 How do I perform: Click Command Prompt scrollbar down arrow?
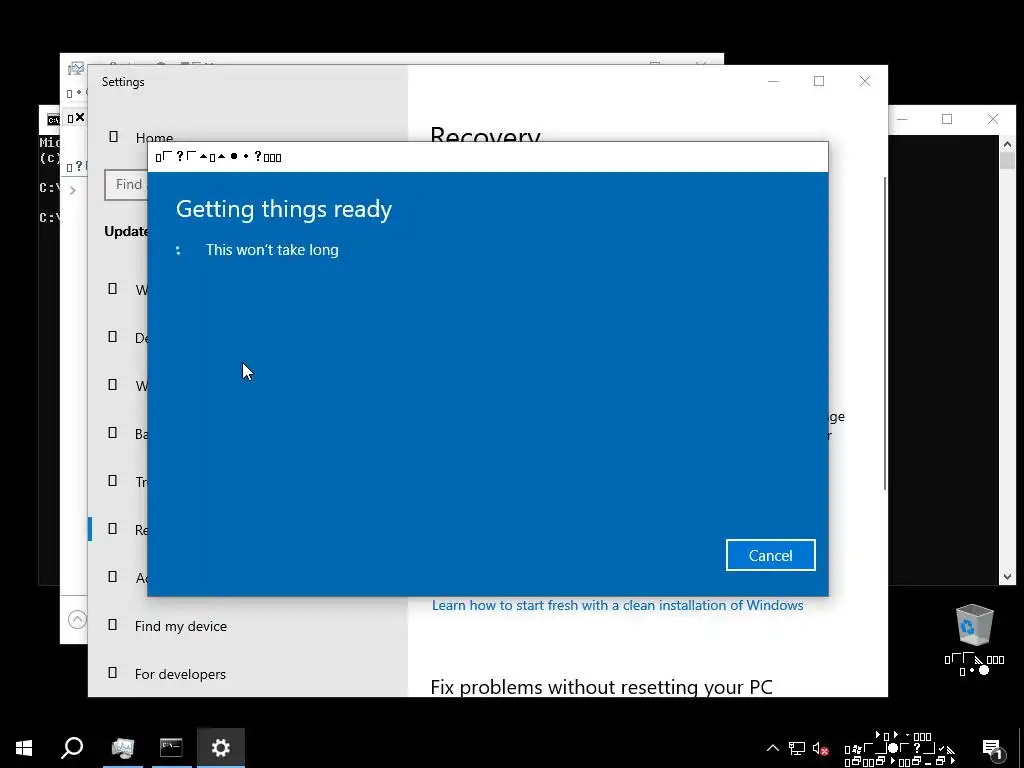1007,577
